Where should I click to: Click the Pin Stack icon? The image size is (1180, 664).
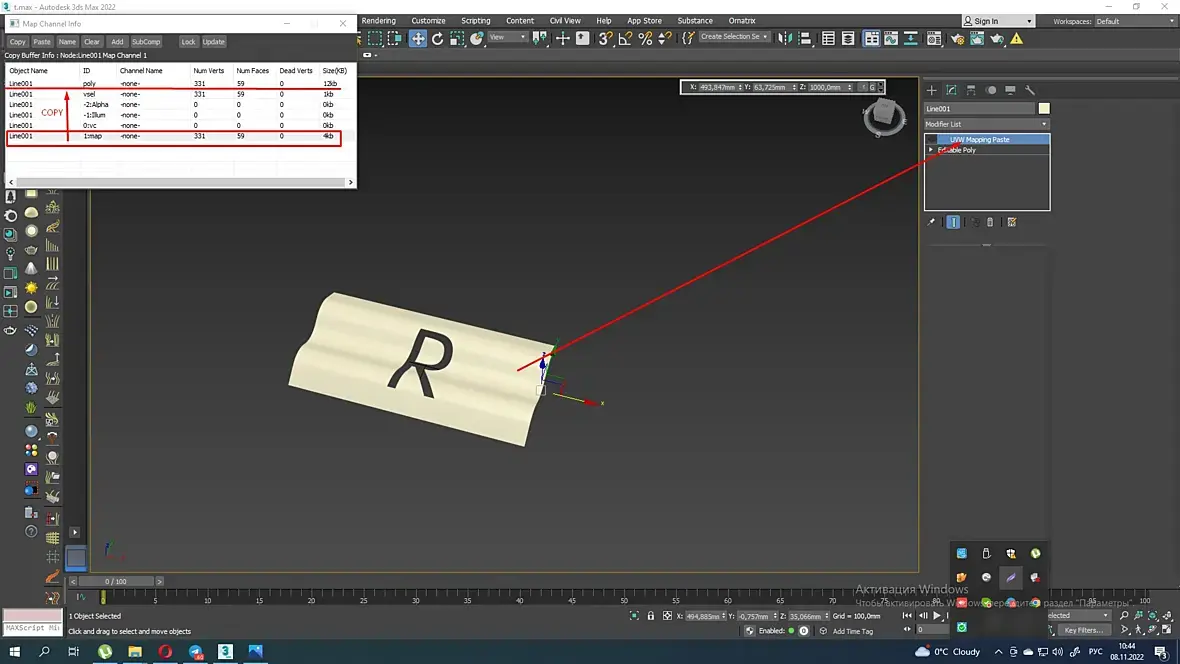(x=932, y=222)
